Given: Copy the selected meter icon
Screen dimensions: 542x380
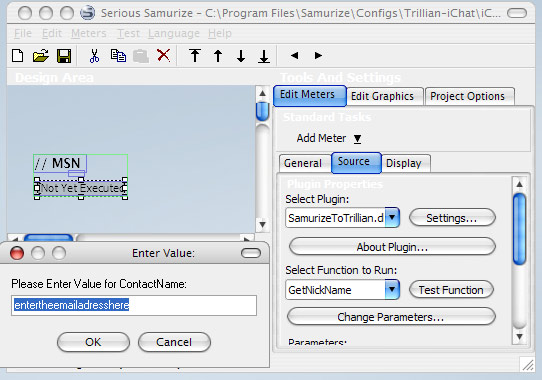Looking at the screenshot, I should (118, 56).
